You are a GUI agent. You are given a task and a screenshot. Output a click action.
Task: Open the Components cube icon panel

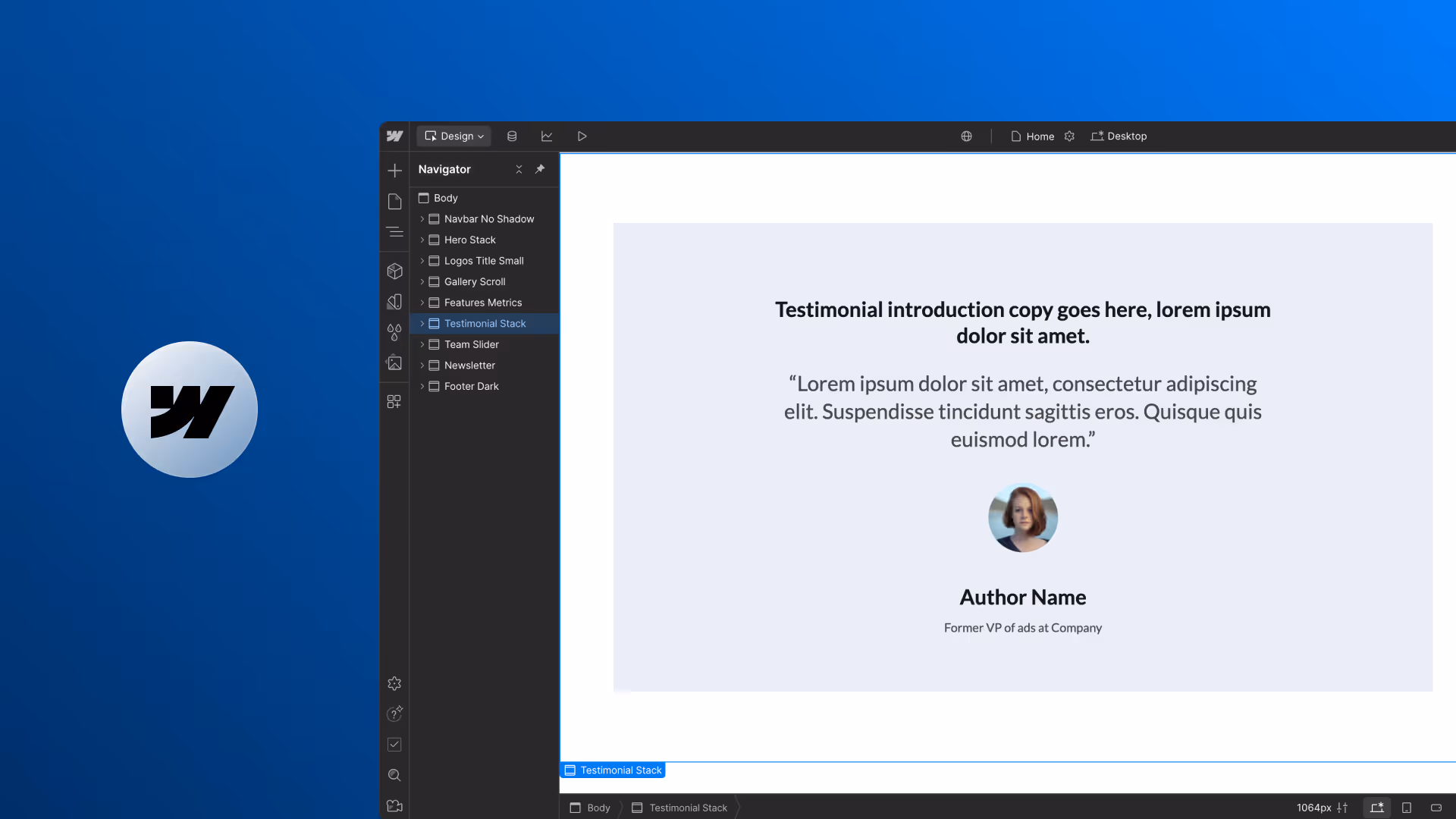click(394, 271)
